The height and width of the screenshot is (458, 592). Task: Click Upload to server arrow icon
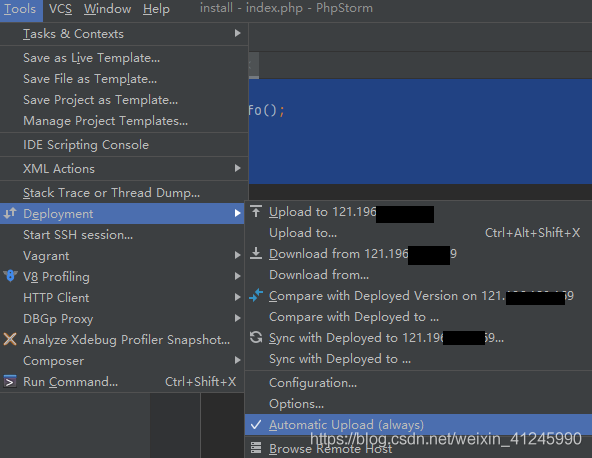256,211
